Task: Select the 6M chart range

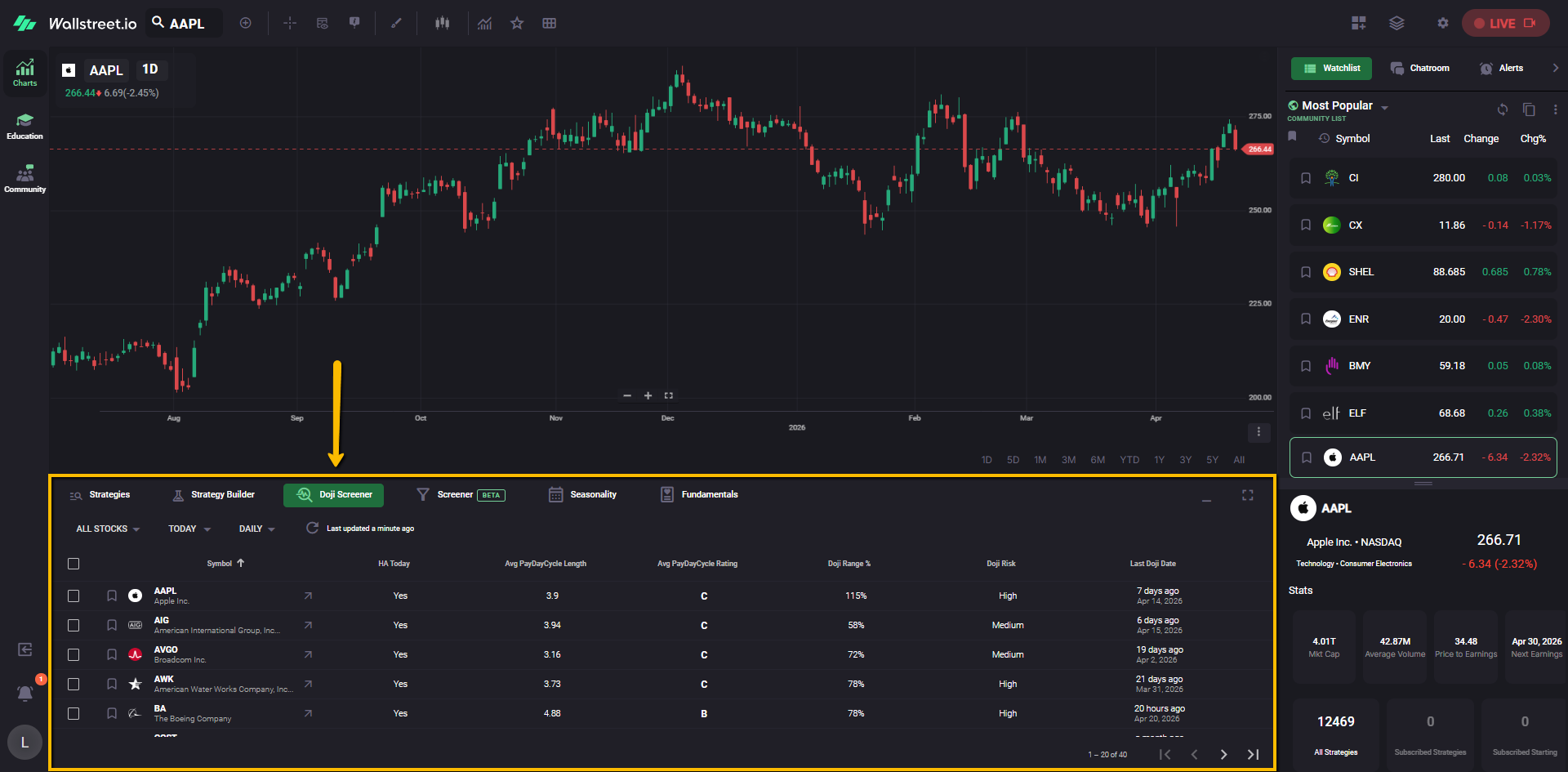Action: click(1098, 460)
